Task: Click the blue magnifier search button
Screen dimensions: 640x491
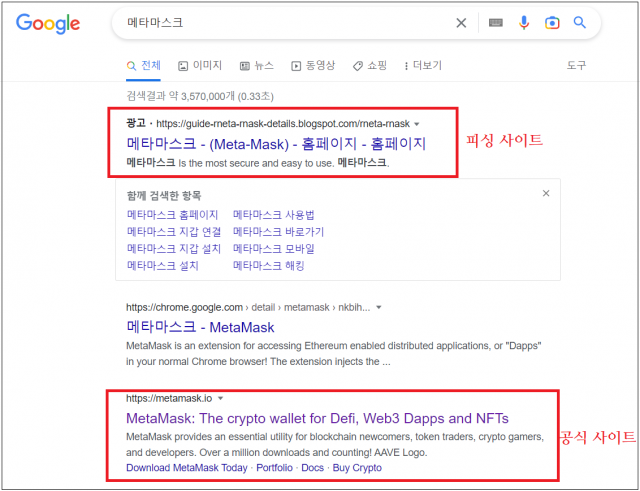Action: click(579, 23)
